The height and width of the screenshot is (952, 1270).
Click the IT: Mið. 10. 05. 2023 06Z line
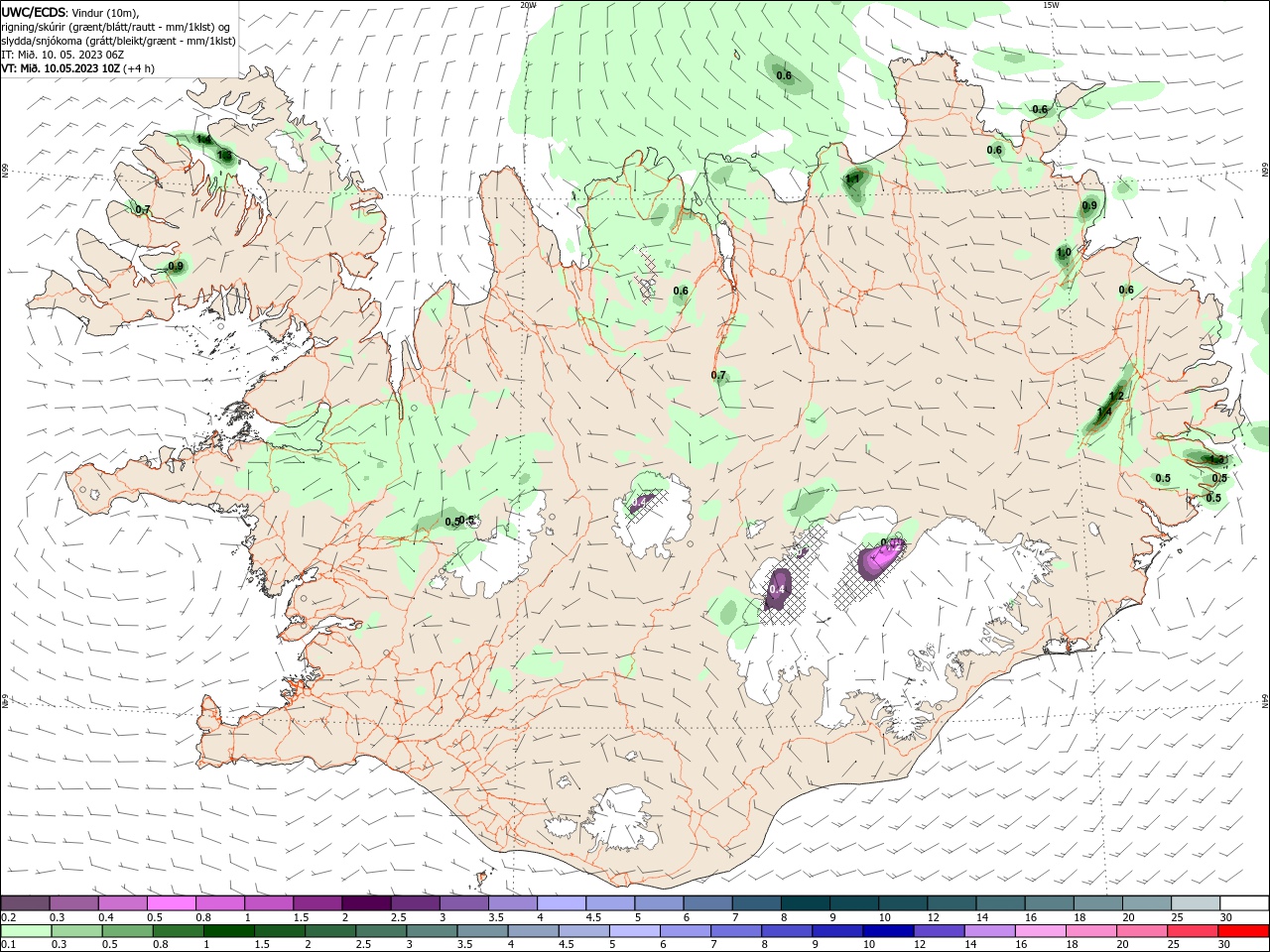coord(63,55)
